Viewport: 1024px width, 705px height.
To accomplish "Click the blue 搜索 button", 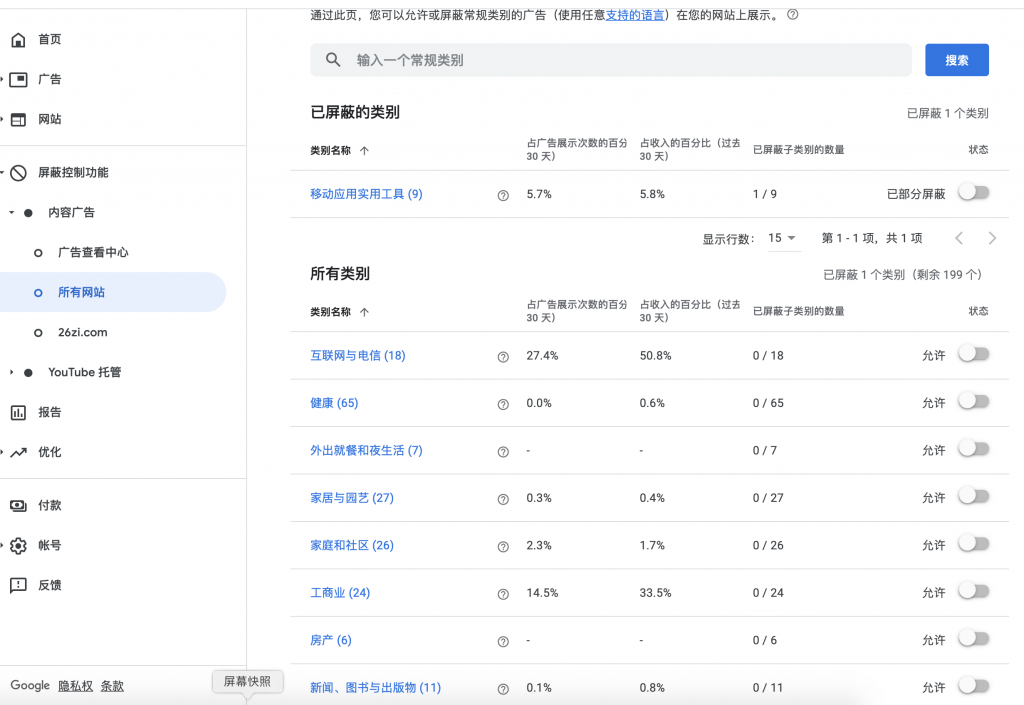I will [956, 60].
